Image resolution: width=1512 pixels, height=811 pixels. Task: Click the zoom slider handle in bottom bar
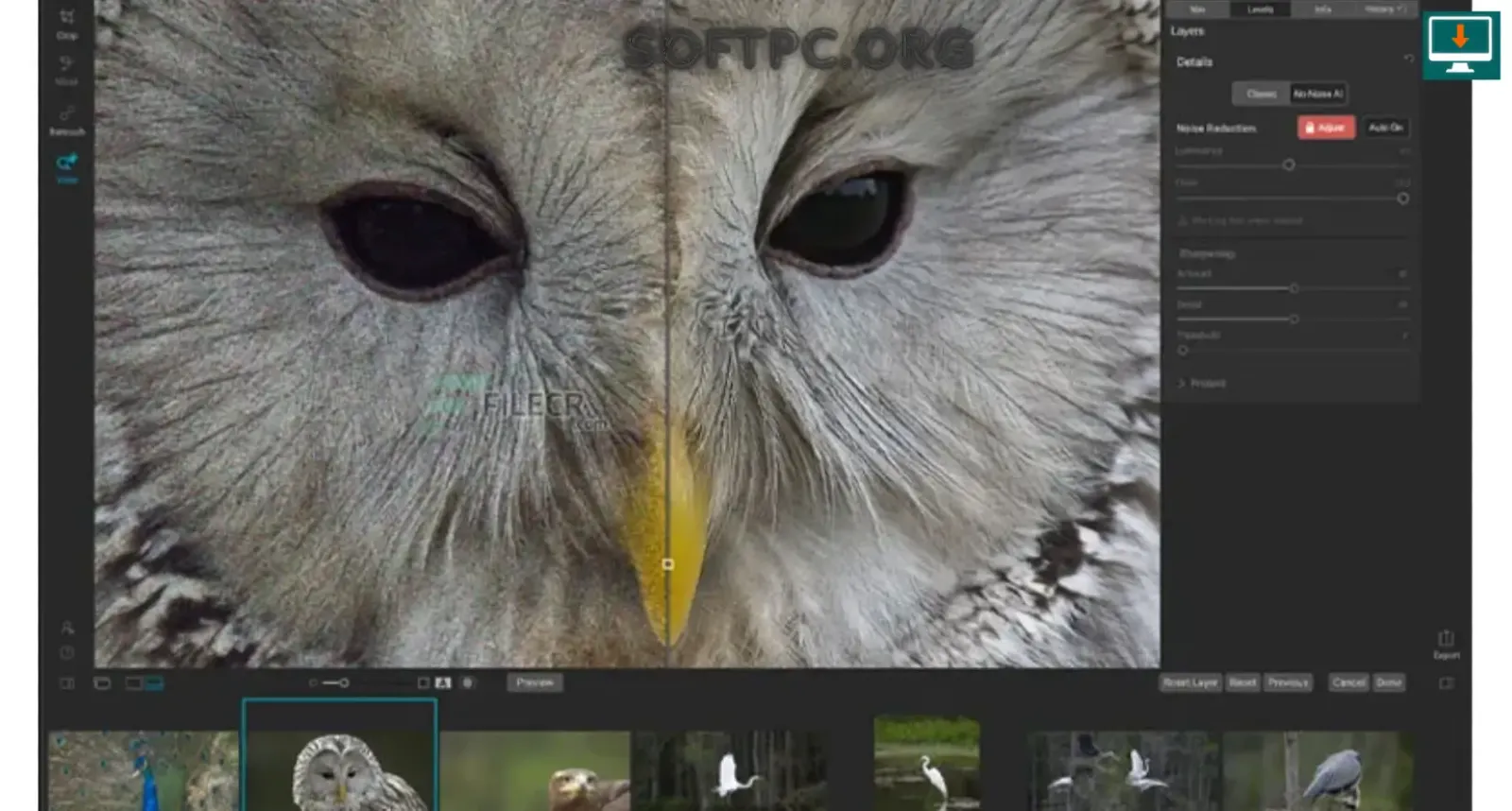click(344, 682)
